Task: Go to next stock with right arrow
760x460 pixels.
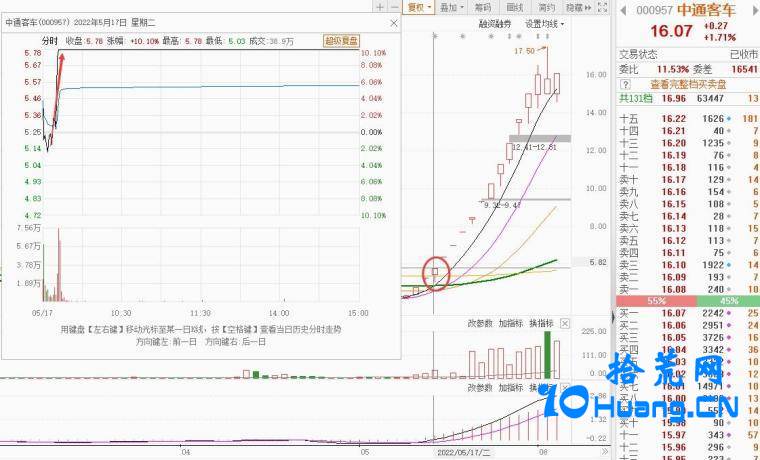Action: point(756,10)
